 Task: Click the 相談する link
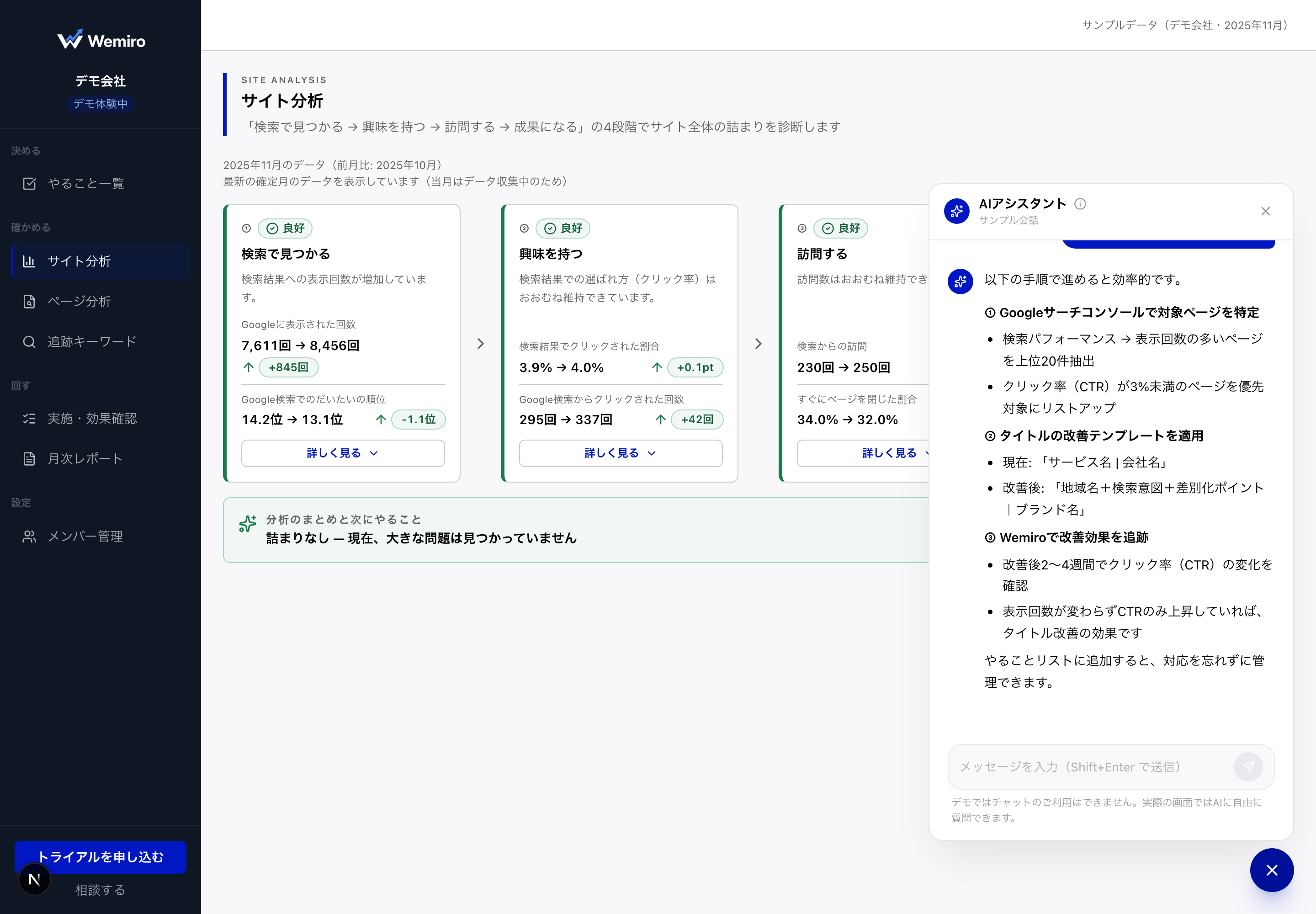[x=100, y=890]
